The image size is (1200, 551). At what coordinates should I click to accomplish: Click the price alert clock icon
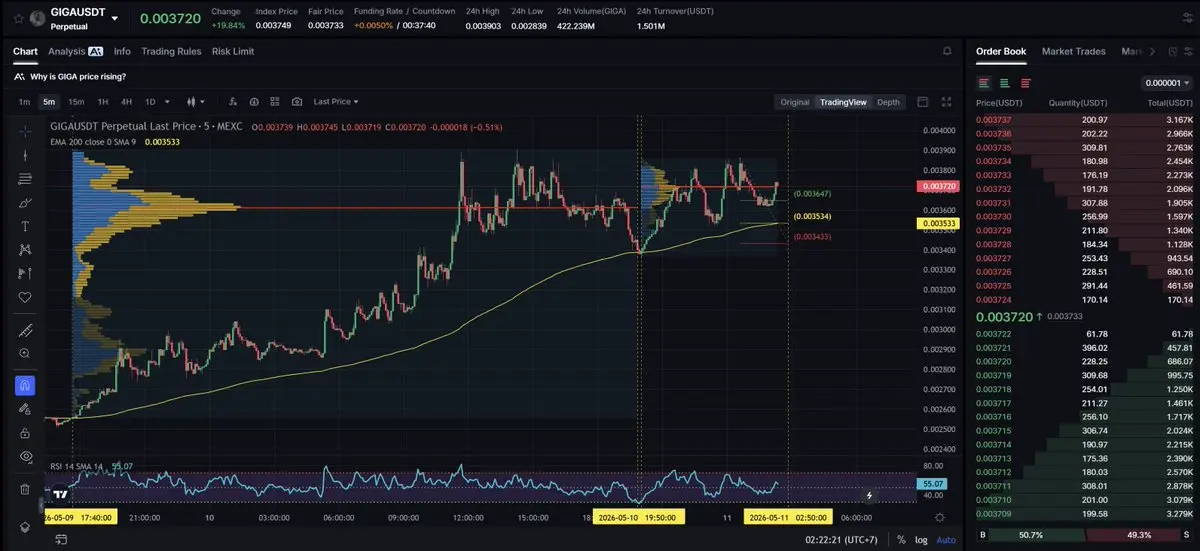(254, 102)
